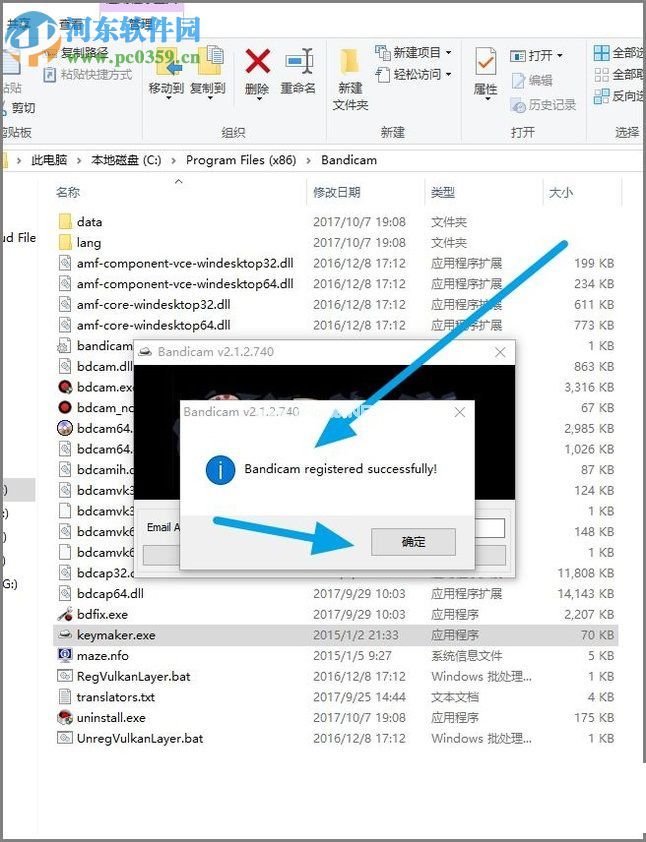Open 历史记录 in the ribbon

point(543,105)
